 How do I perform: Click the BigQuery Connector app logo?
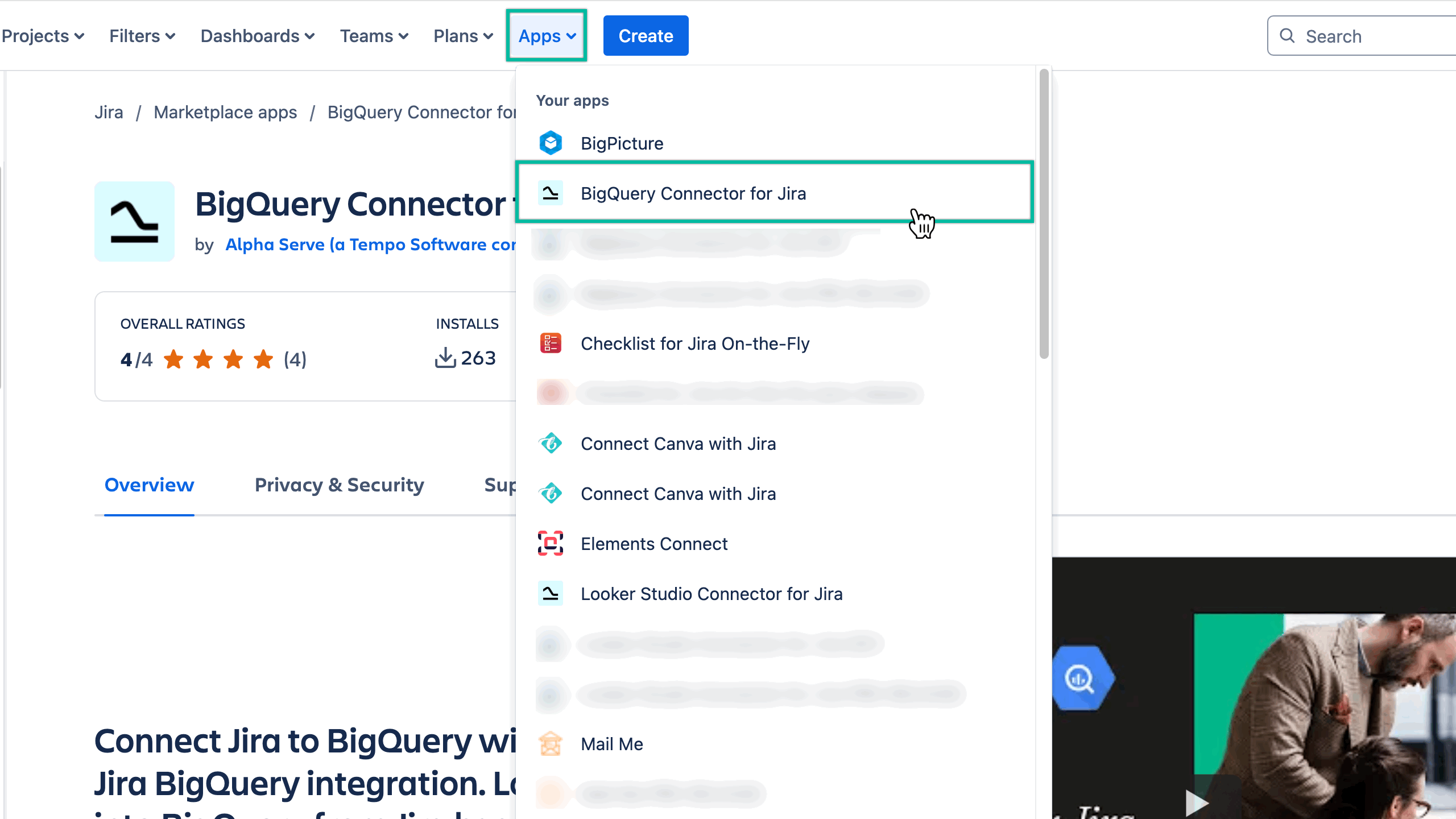click(x=134, y=222)
